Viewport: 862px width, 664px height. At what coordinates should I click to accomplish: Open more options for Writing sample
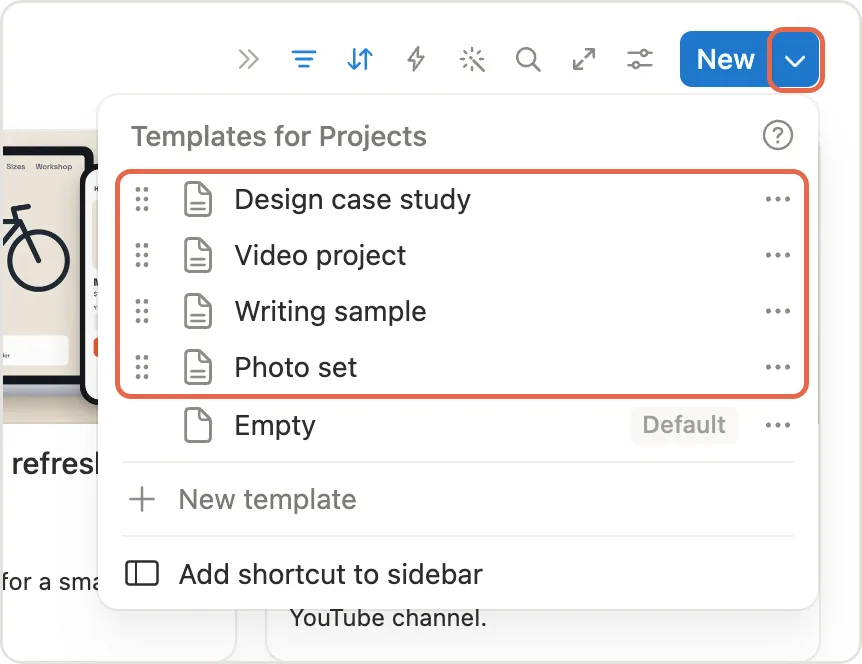click(778, 311)
